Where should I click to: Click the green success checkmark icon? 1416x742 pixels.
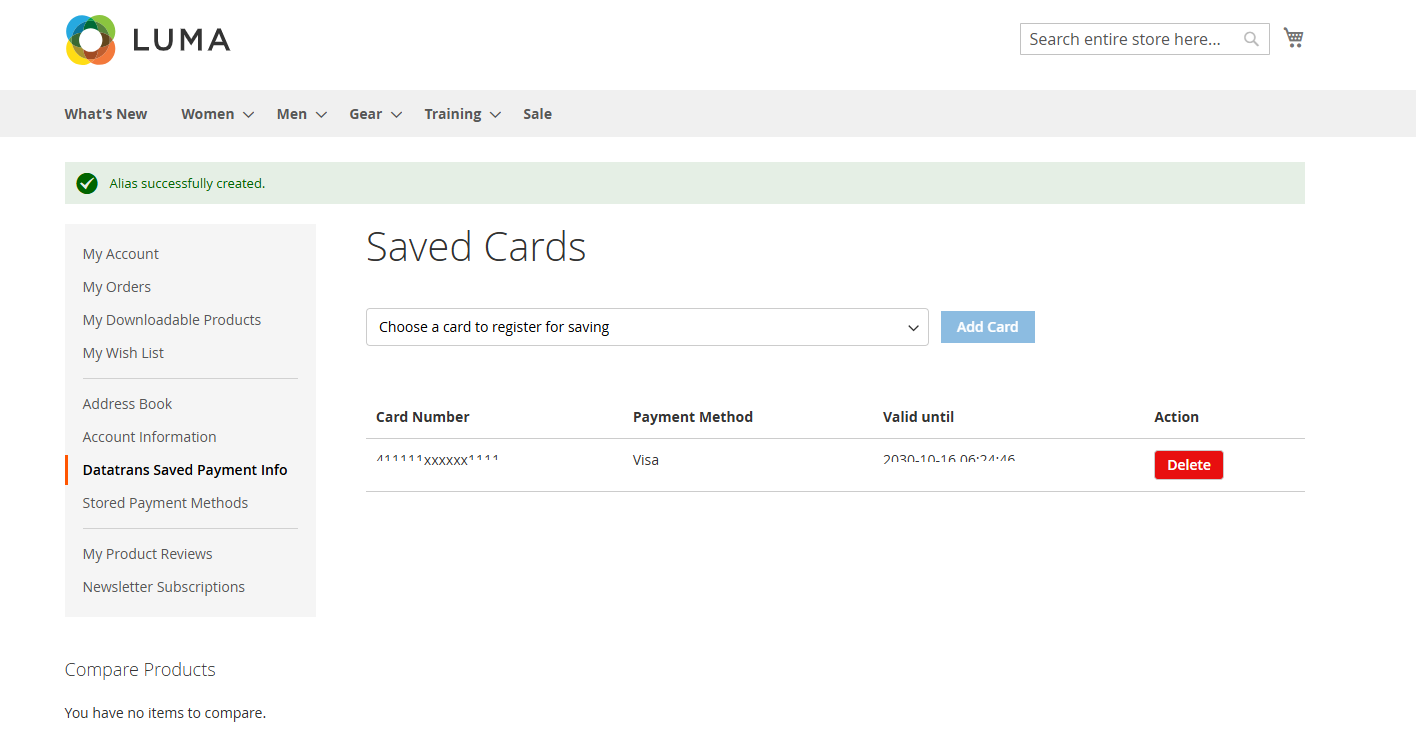(x=86, y=183)
